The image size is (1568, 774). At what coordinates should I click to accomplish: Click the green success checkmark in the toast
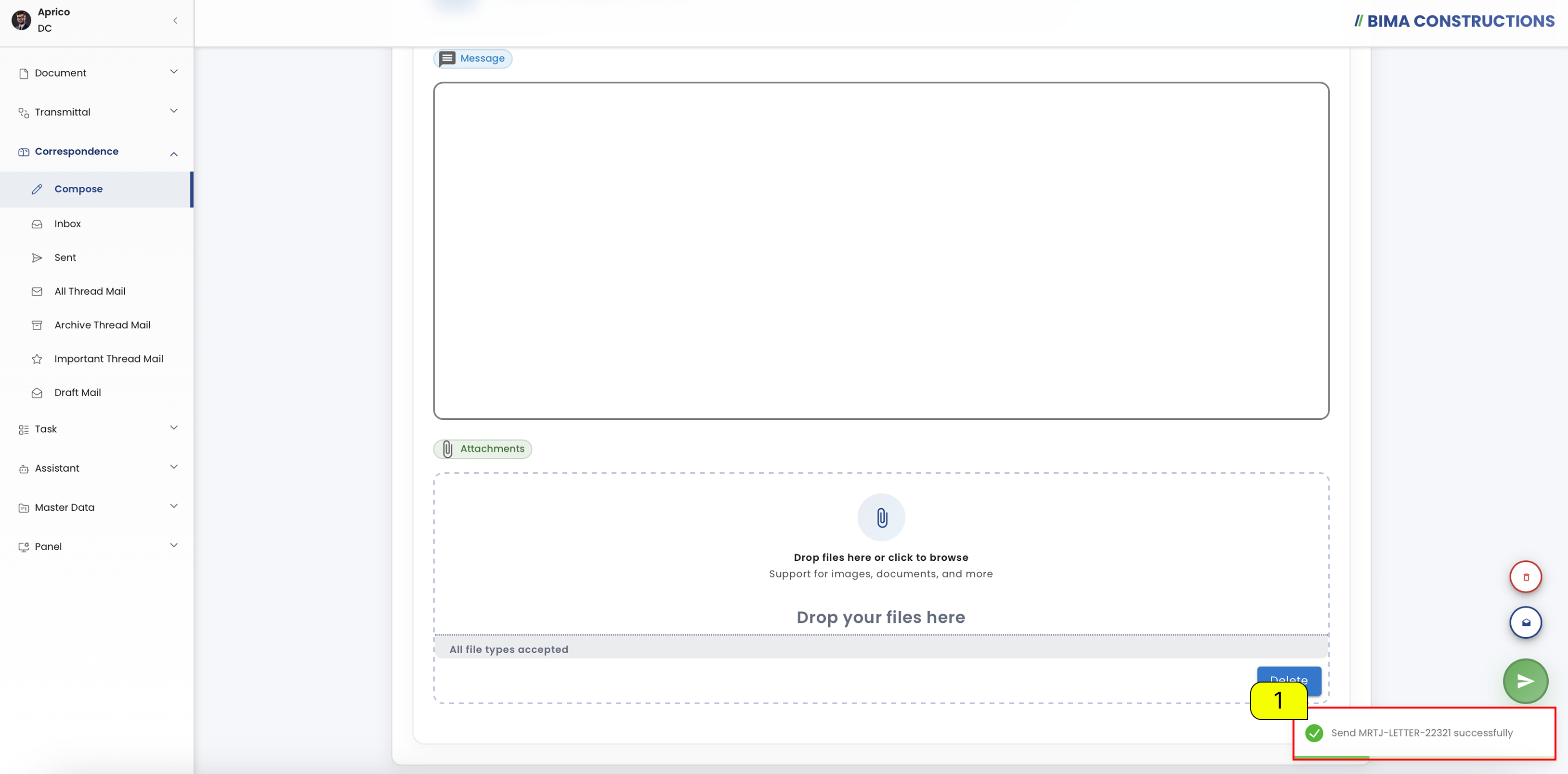1314,733
